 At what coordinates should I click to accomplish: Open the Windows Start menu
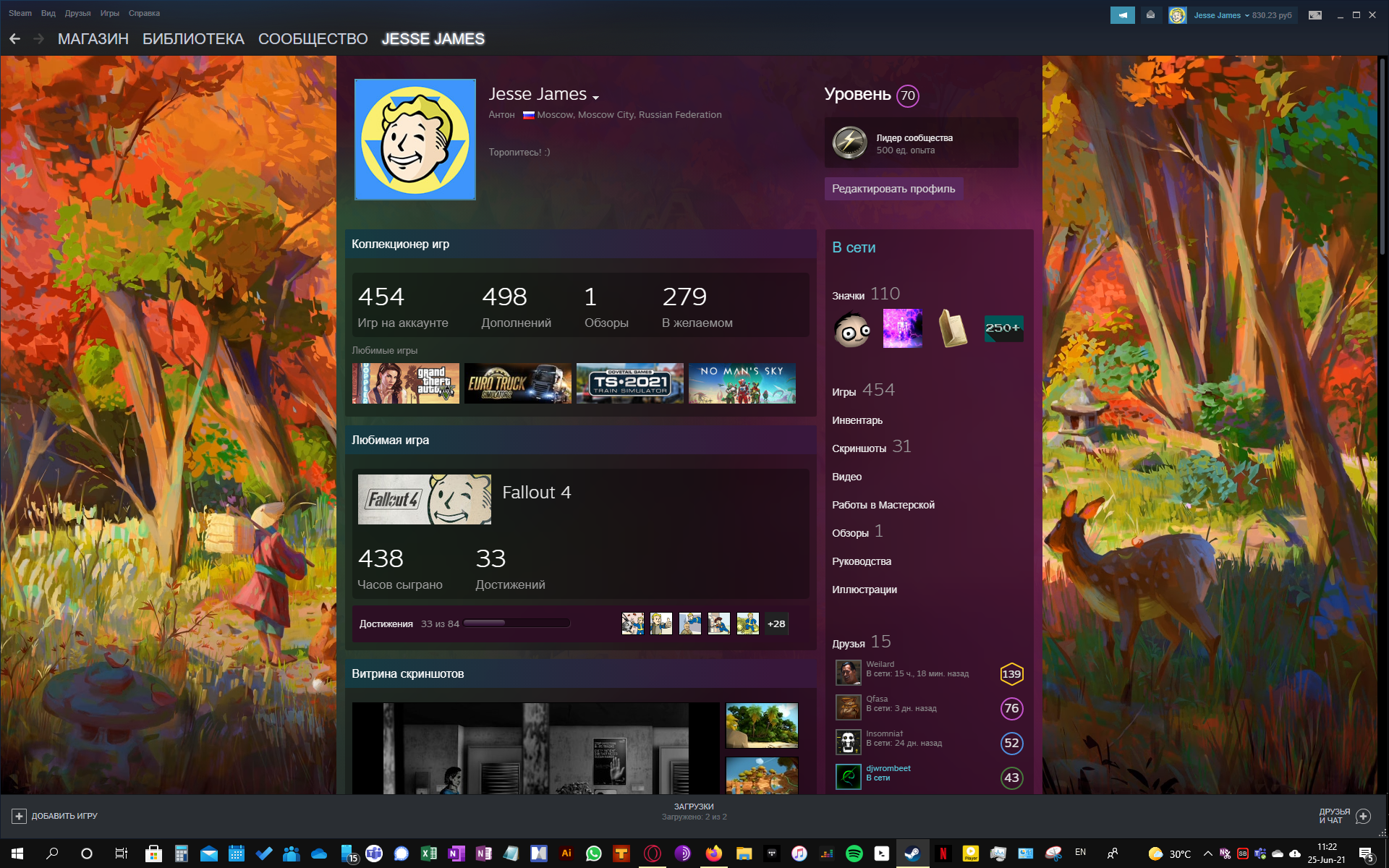pyautogui.click(x=17, y=854)
